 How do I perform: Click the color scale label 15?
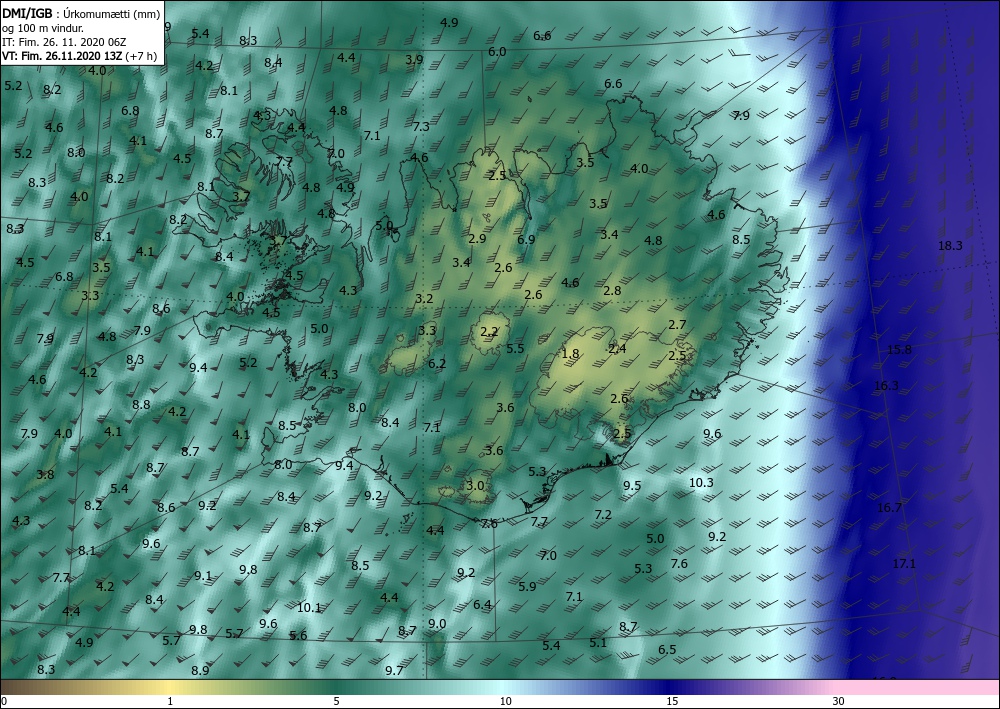click(x=672, y=702)
